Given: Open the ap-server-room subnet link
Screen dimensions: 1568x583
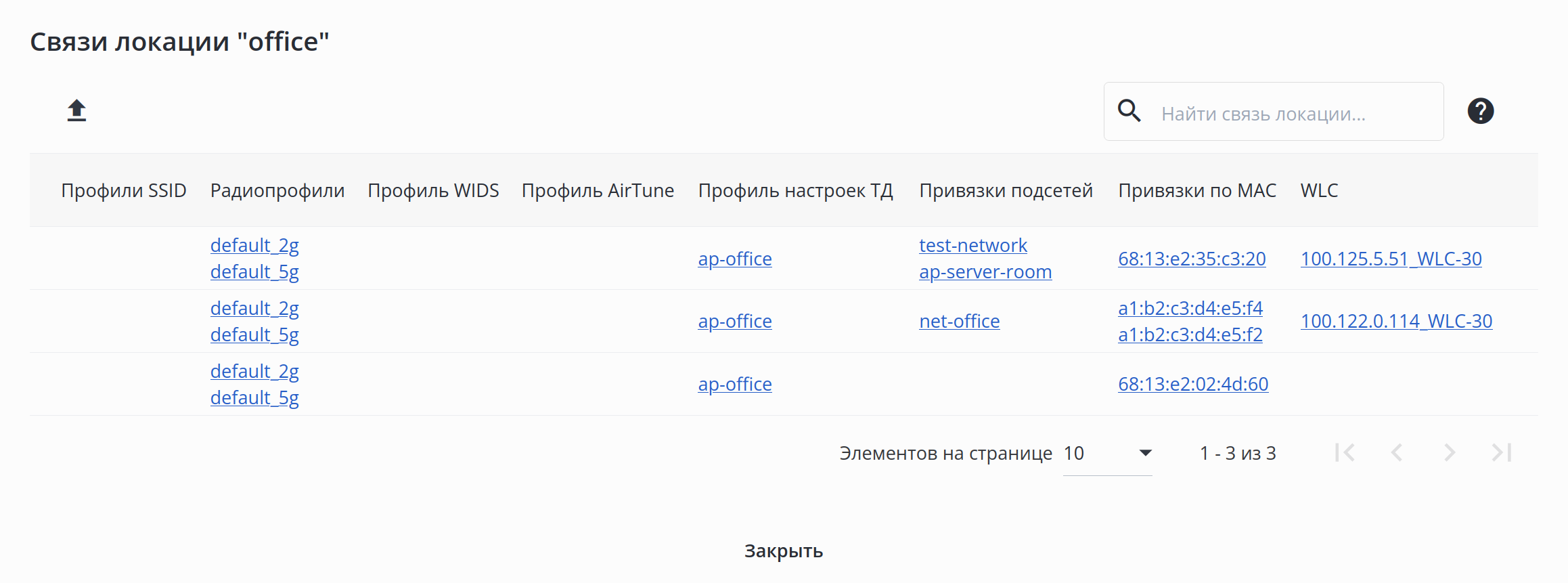Looking at the screenshot, I should (985, 272).
